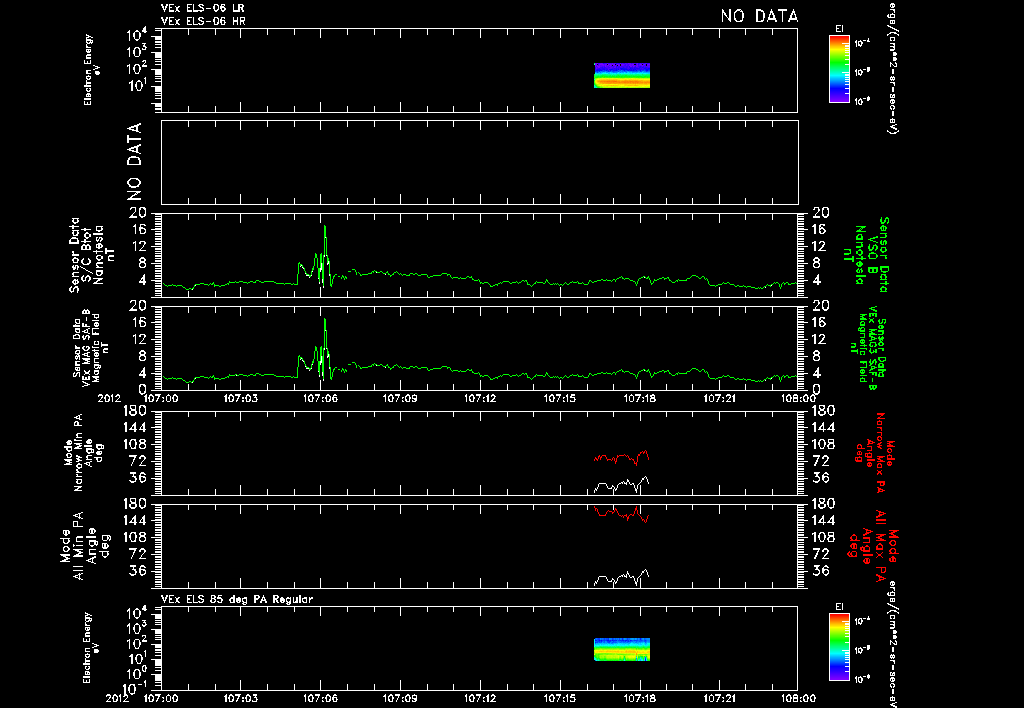
Task: Click the red Narrow Max PA trace
Action: click(621, 457)
